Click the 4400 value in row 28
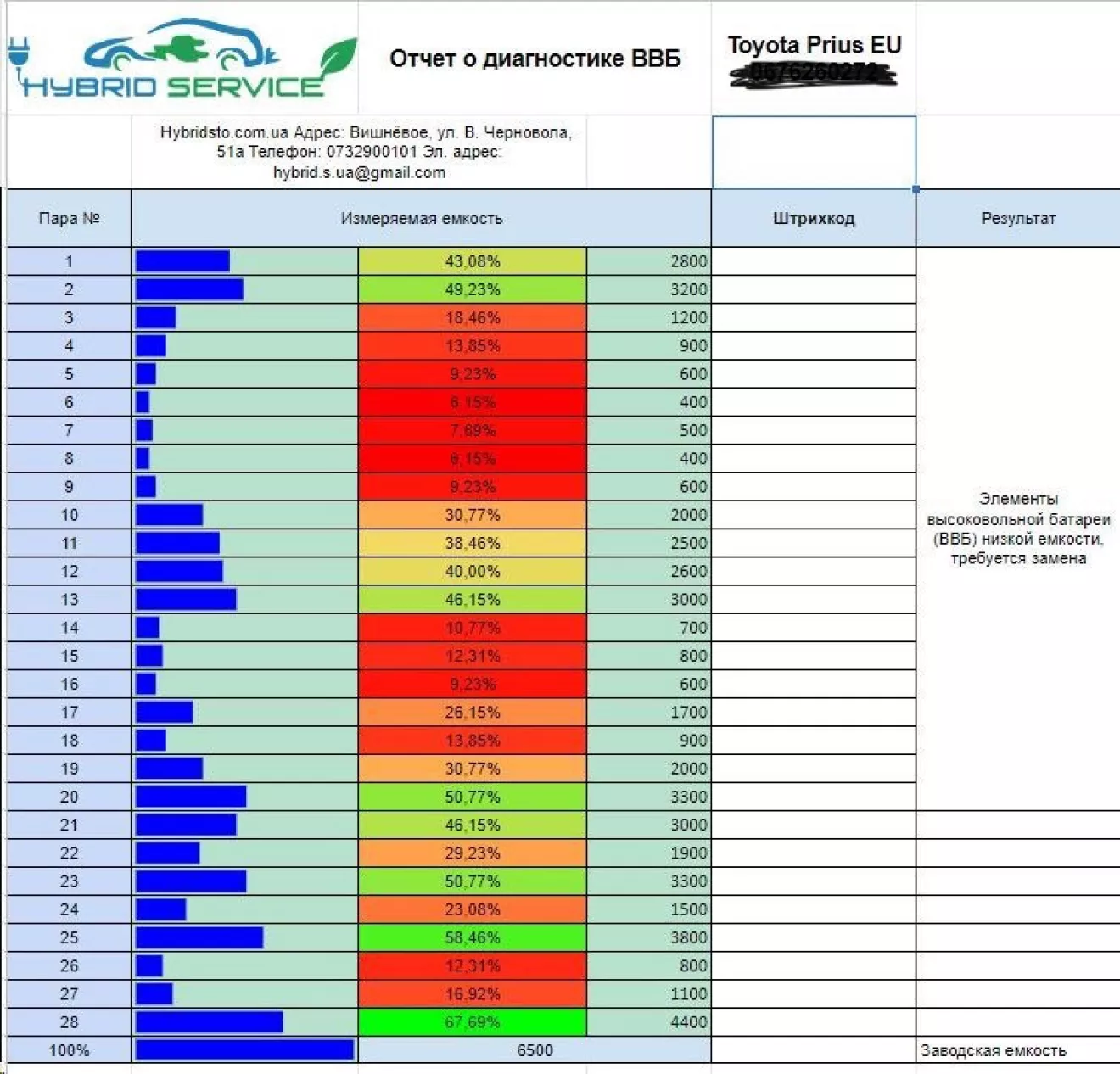This screenshot has width=1120, height=1074. [x=688, y=1022]
